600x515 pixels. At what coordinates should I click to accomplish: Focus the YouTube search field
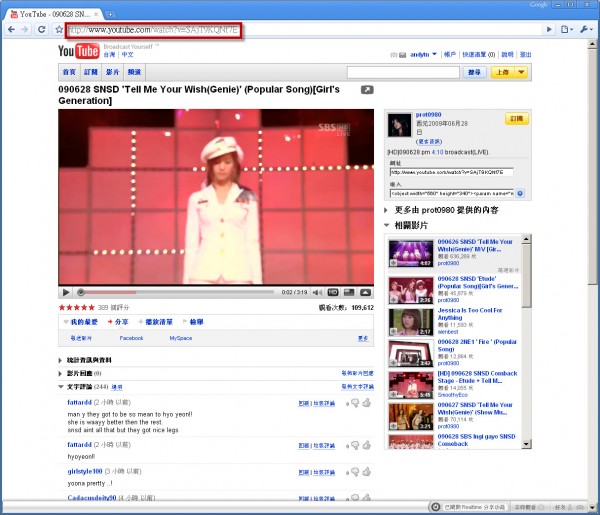click(x=403, y=72)
